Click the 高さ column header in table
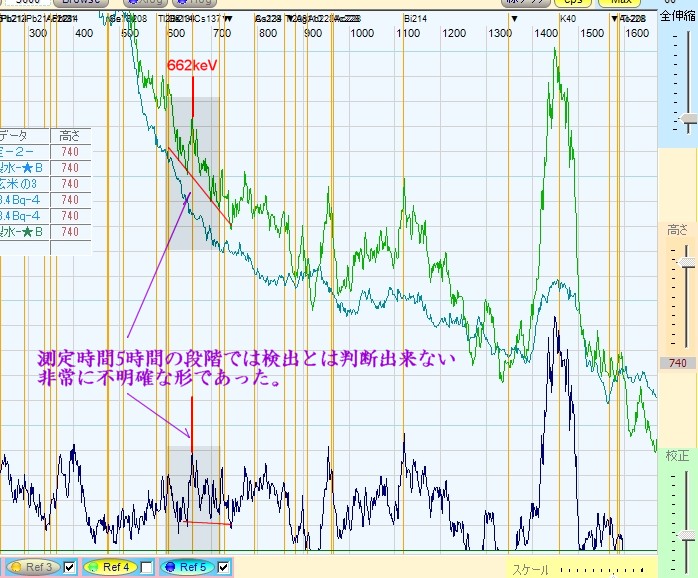This screenshot has height=578, width=698. coord(70,136)
